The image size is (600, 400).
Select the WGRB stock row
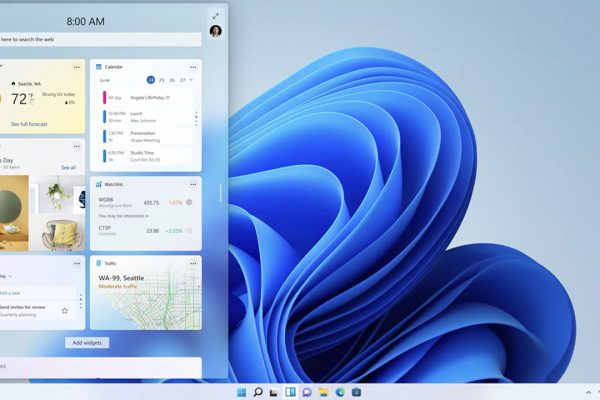click(145, 202)
